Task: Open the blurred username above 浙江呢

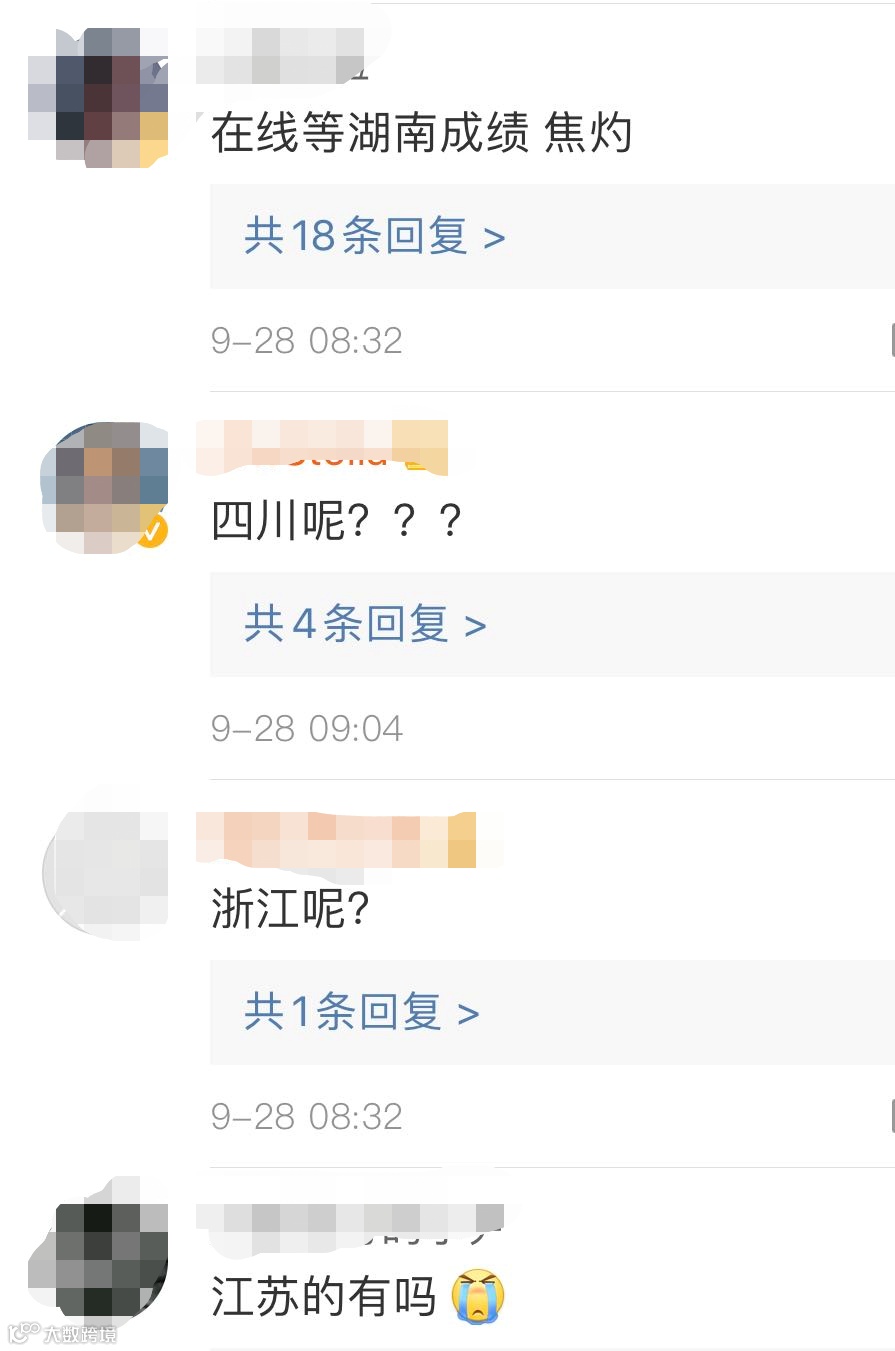Action: pyautogui.click(x=336, y=840)
